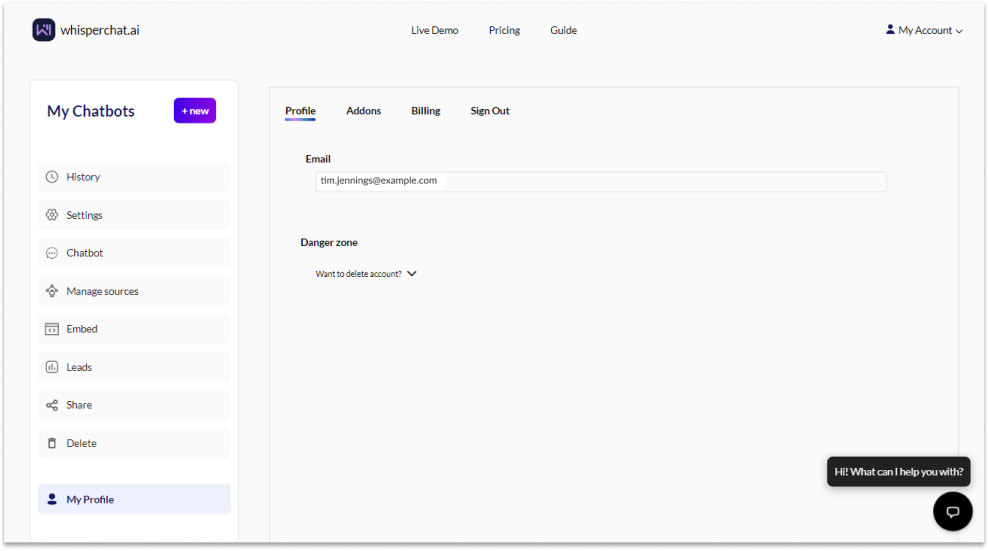Click the My Chatbots heading

click(91, 111)
